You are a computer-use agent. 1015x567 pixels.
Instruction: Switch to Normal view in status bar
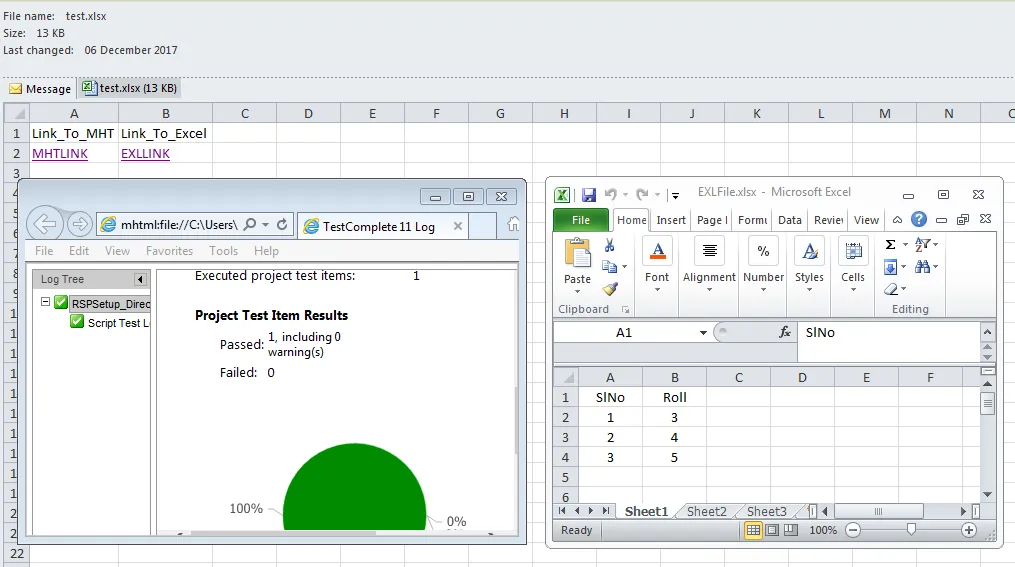tap(753, 530)
